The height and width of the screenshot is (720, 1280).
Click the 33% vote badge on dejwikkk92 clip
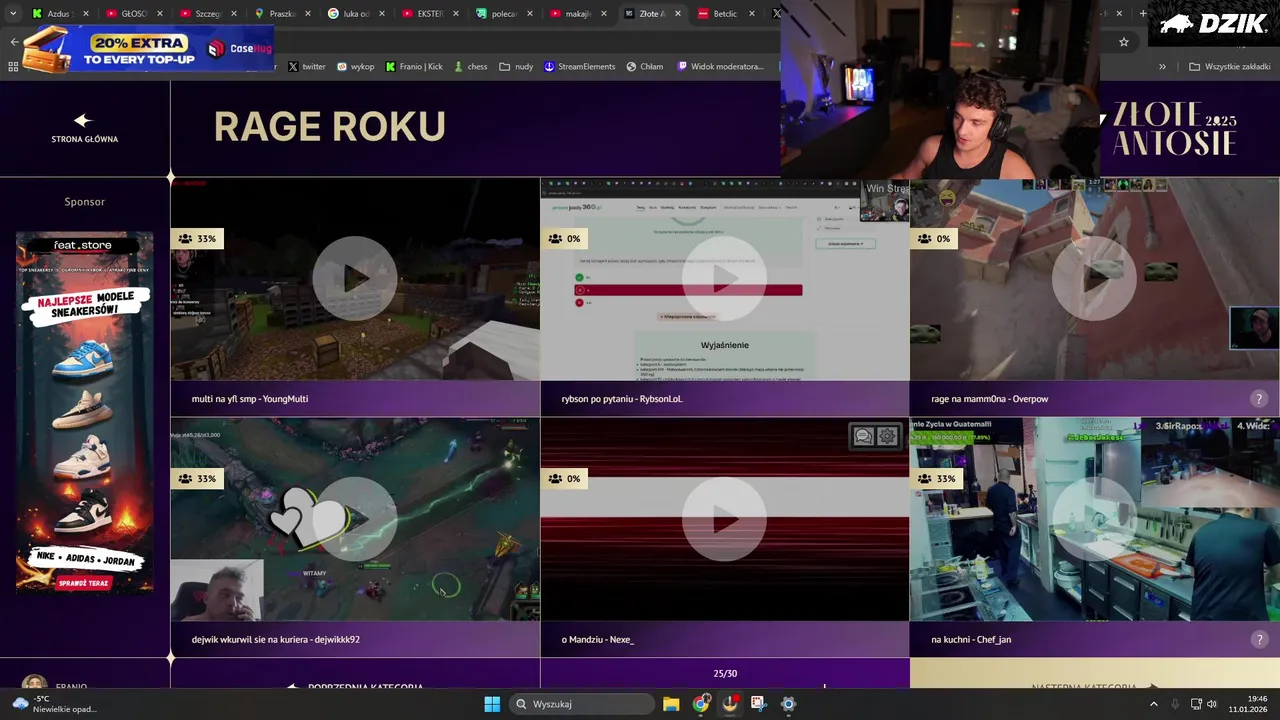tap(197, 479)
